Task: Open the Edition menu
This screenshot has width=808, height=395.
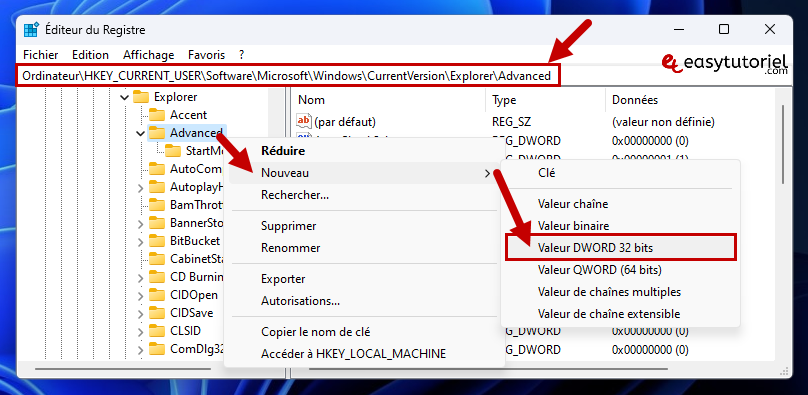Action: pos(90,55)
